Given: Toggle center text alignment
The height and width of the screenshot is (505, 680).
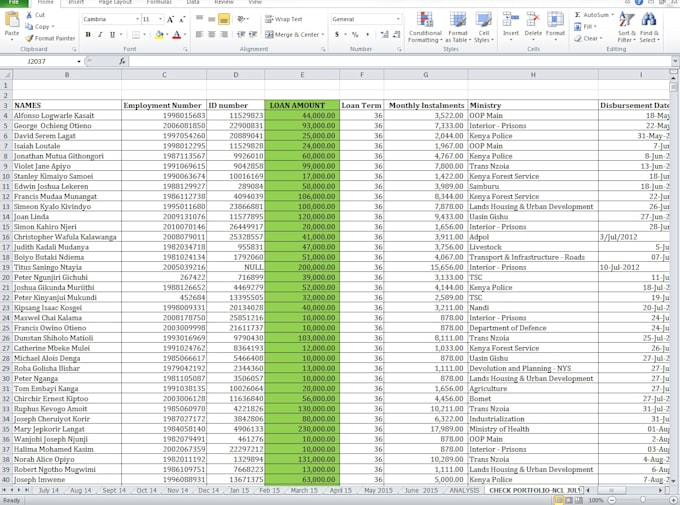Looking at the screenshot, I should click(212, 35).
